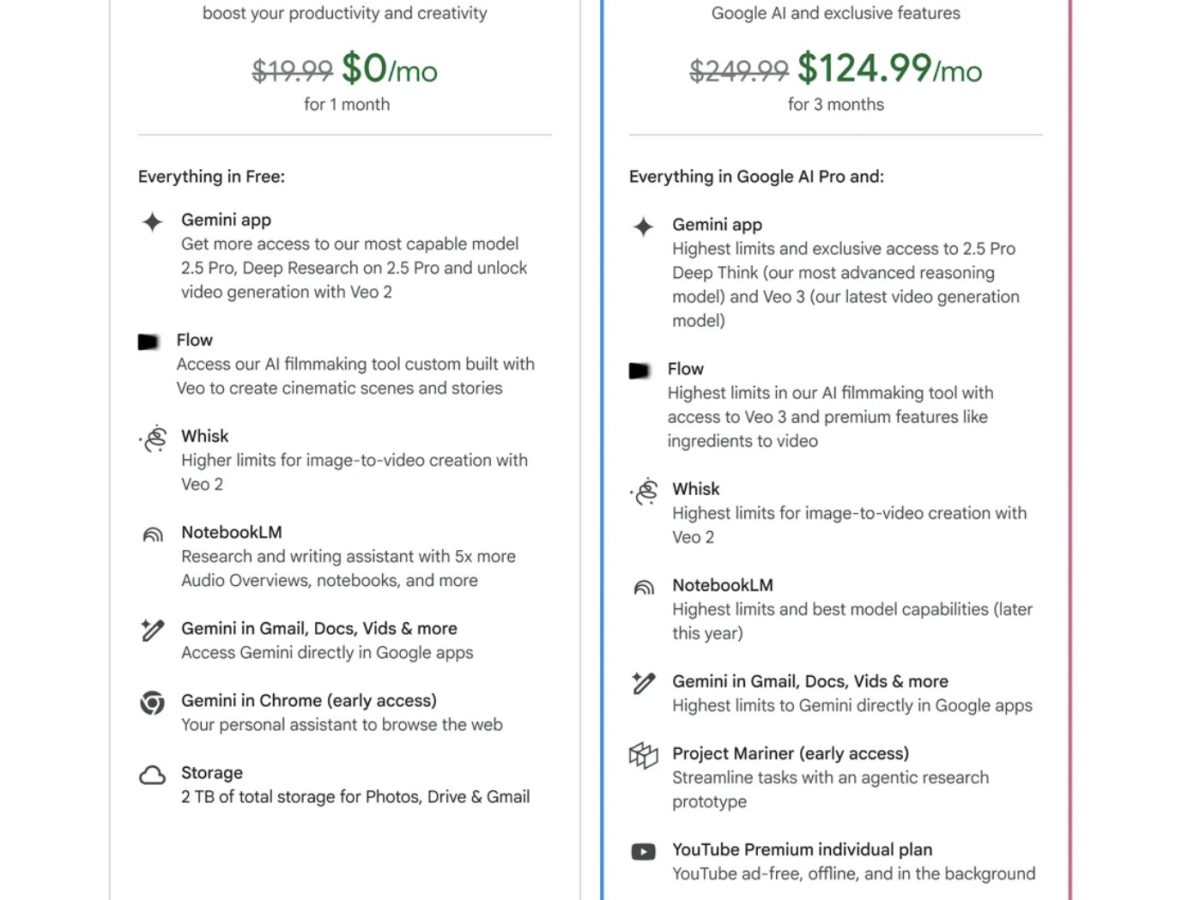Click Project Mariner (early access) heading
This screenshot has width=1200, height=900.
pyautogui.click(x=790, y=754)
